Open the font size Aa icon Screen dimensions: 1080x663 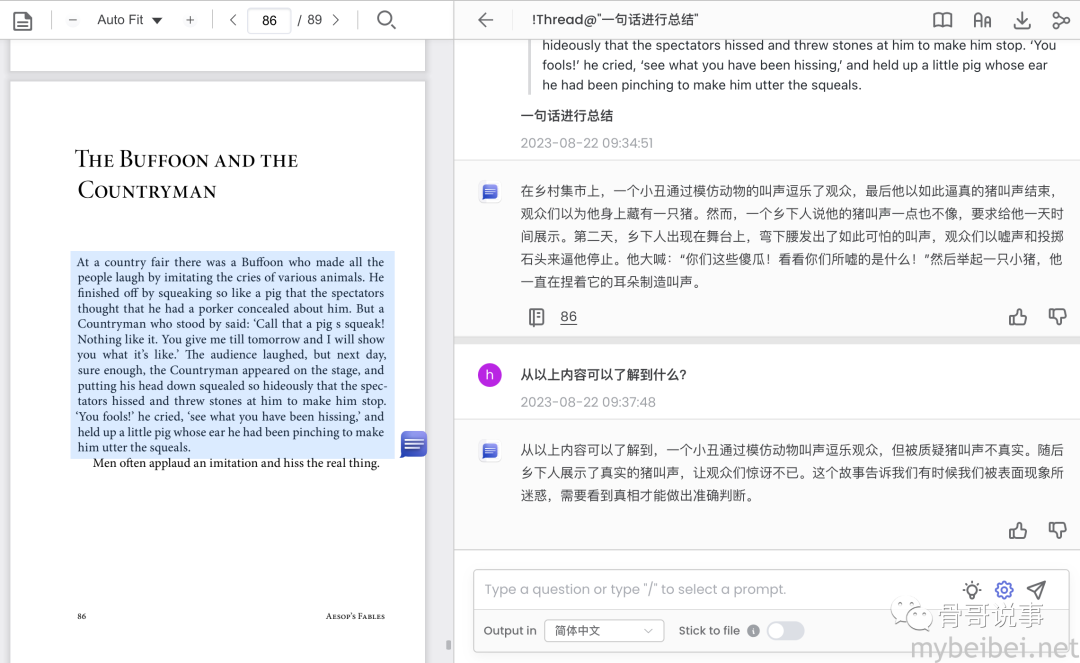982,21
